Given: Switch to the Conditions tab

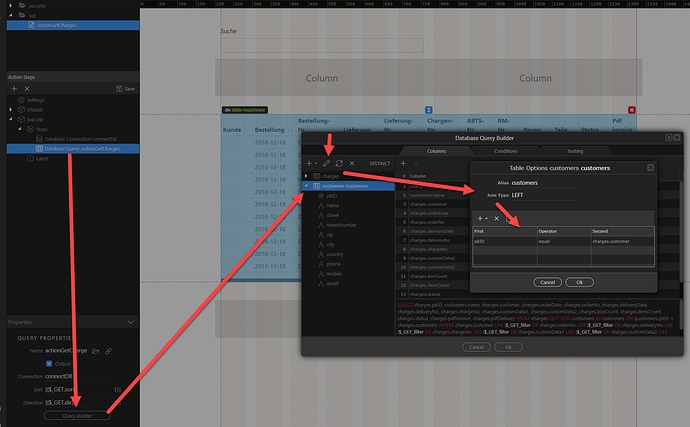Looking at the screenshot, I should 506,150.
